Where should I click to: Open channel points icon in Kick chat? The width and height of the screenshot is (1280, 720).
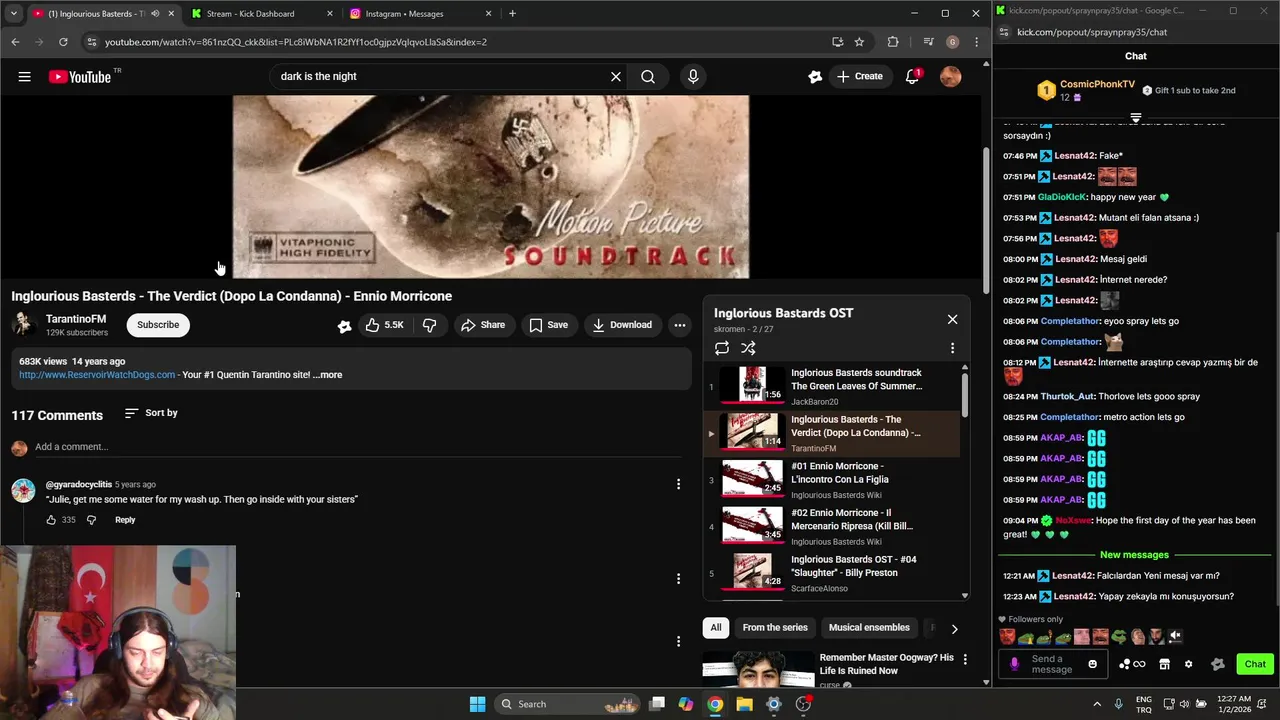click(1132, 664)
